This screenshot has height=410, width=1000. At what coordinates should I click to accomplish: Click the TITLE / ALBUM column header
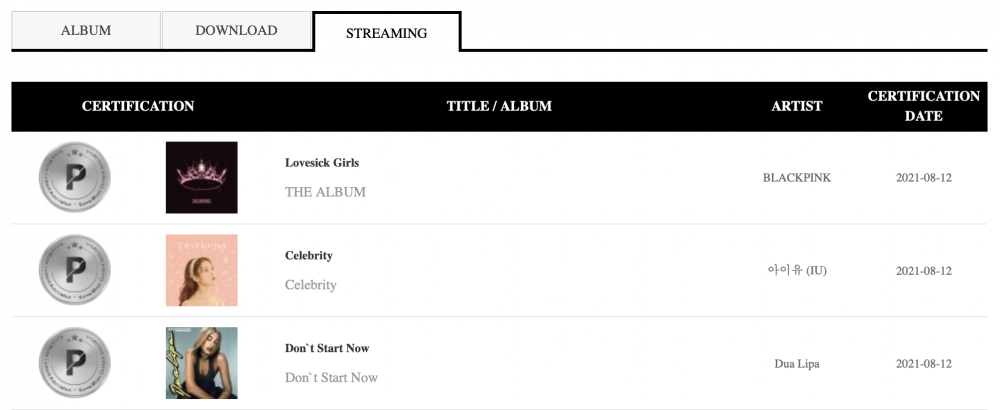(499, 106)
